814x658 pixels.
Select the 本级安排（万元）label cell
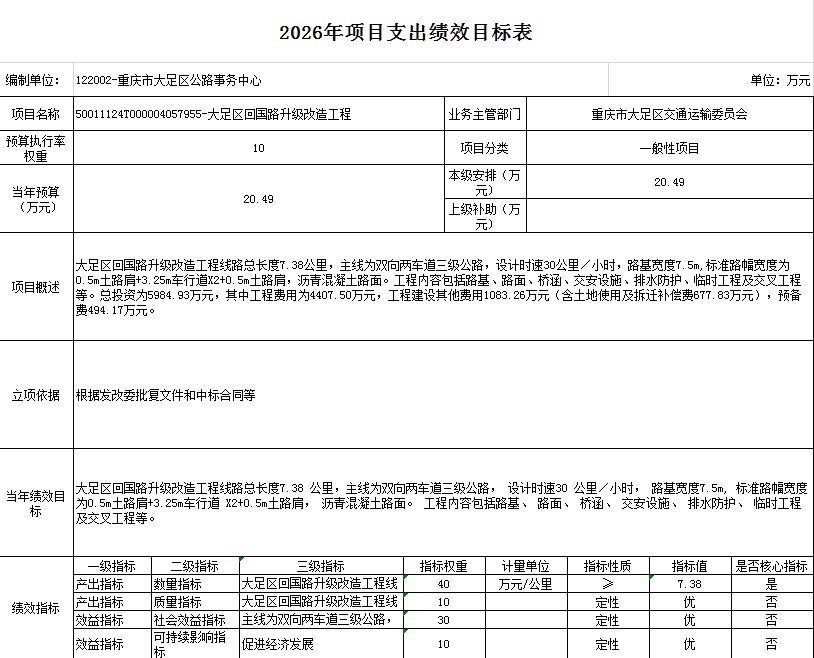pos(484,182)
